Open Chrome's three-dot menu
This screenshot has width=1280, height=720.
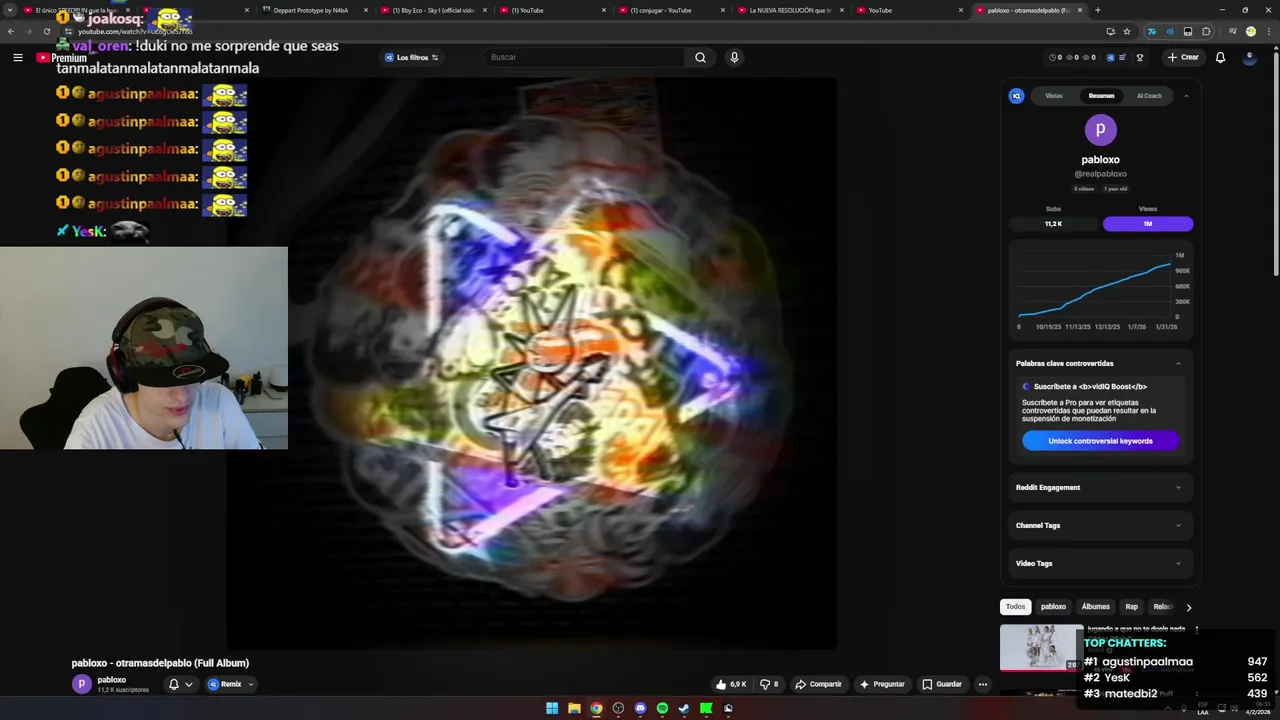tap(1268, 31)
